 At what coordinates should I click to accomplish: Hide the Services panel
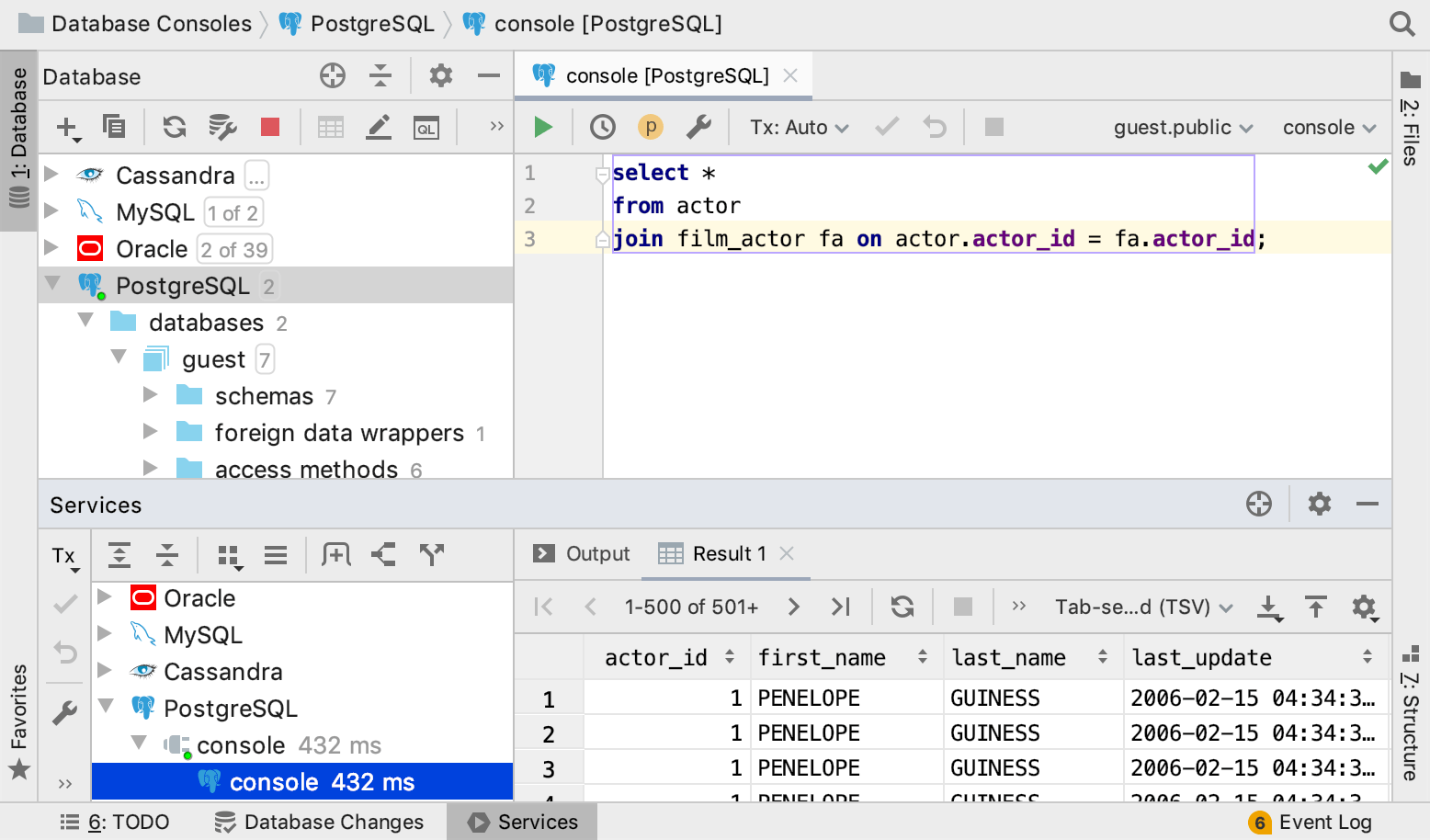[1368, 504]
